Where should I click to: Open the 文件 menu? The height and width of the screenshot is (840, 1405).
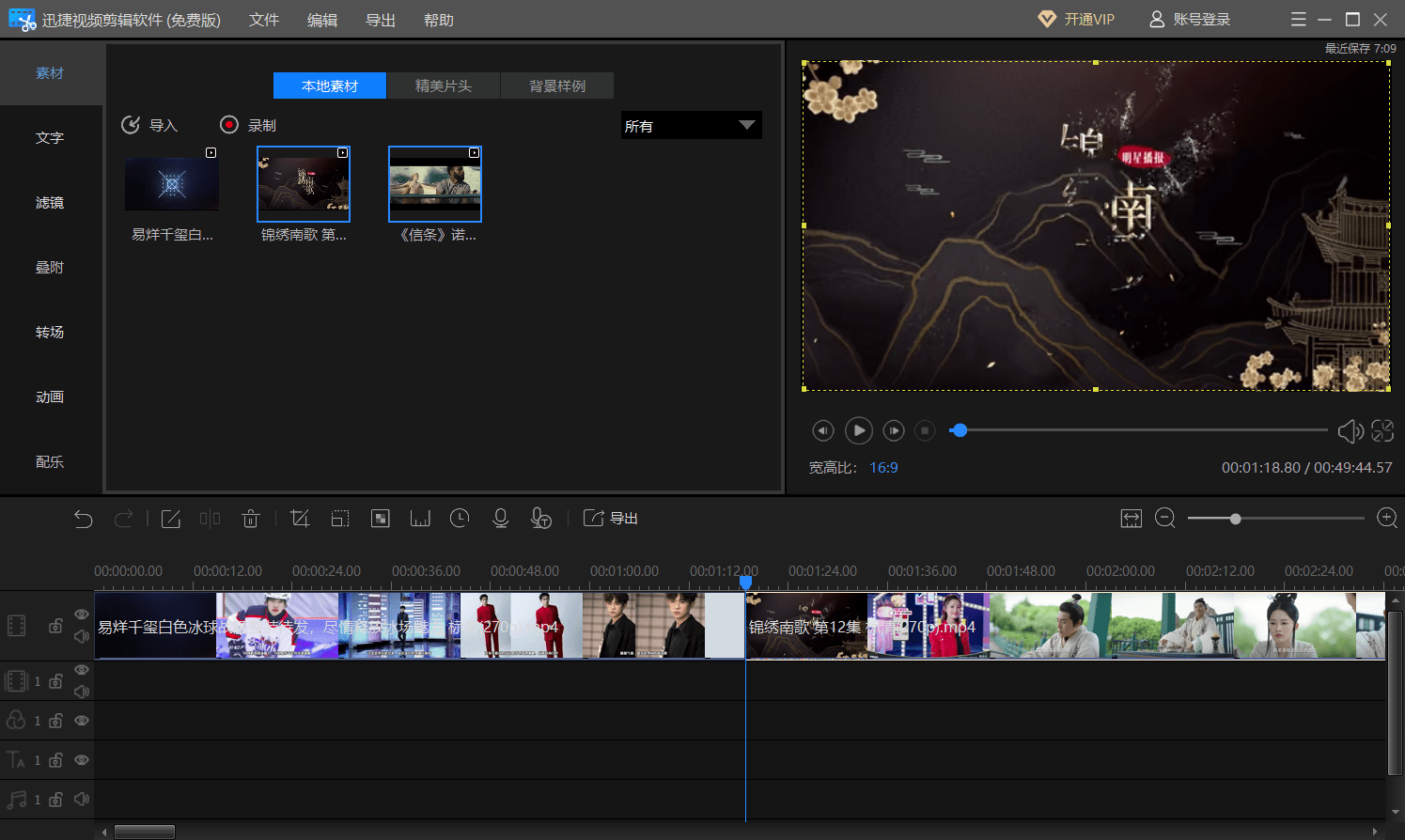coord(264,20)
